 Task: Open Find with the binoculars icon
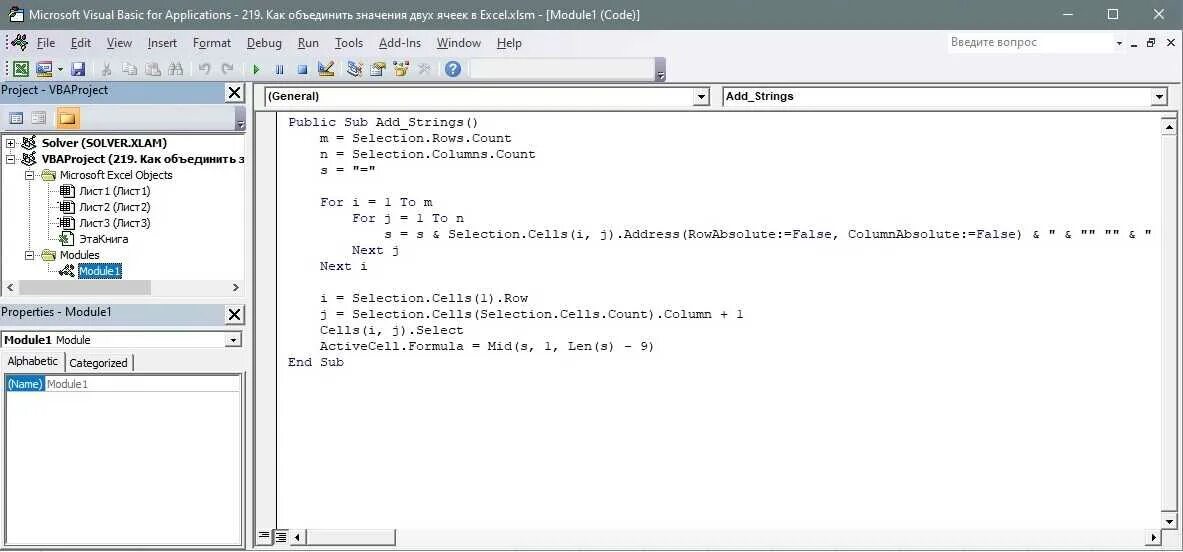(x=175, y=69)
